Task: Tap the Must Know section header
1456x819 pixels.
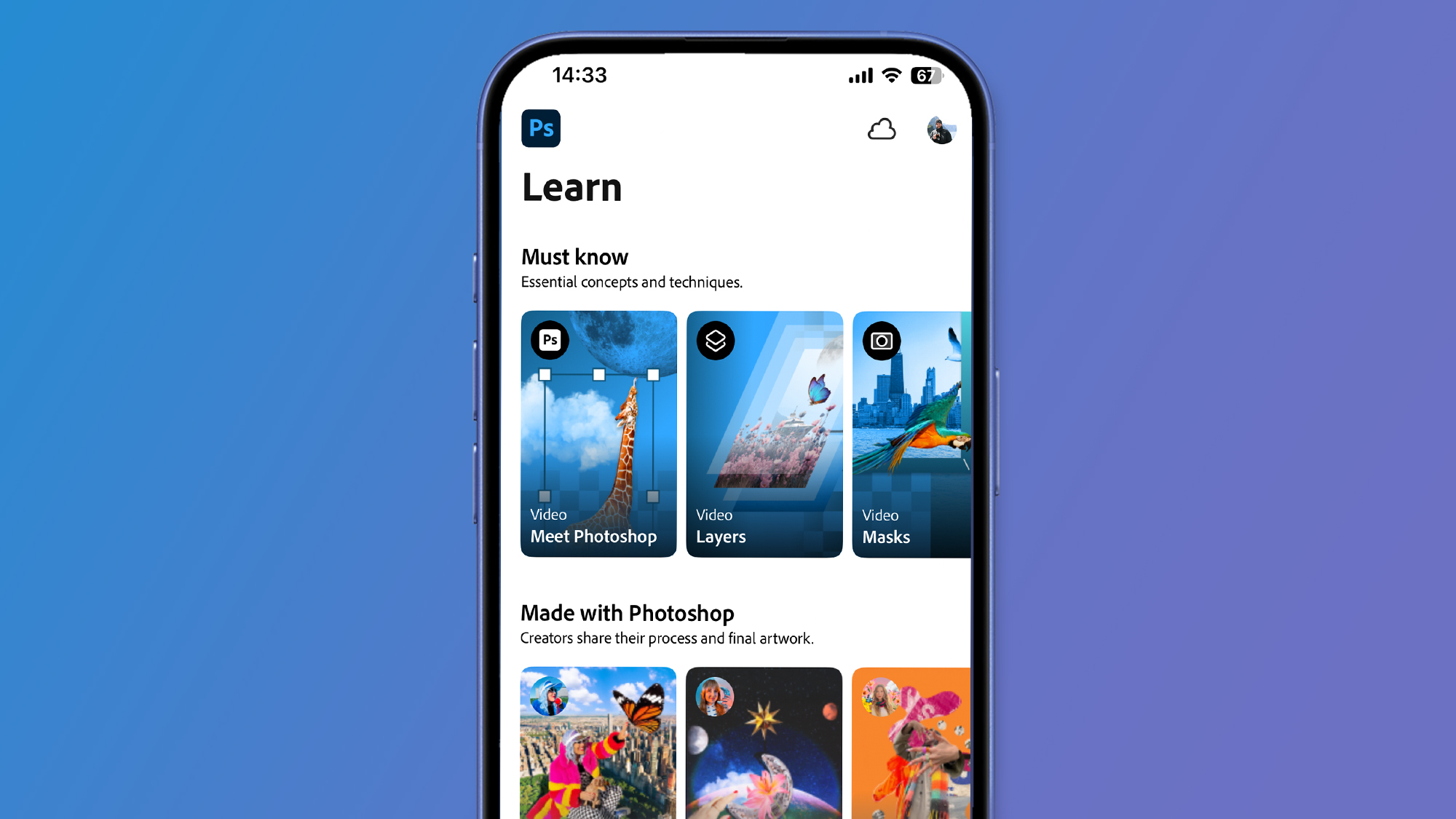Action: (x=574, y=256)
